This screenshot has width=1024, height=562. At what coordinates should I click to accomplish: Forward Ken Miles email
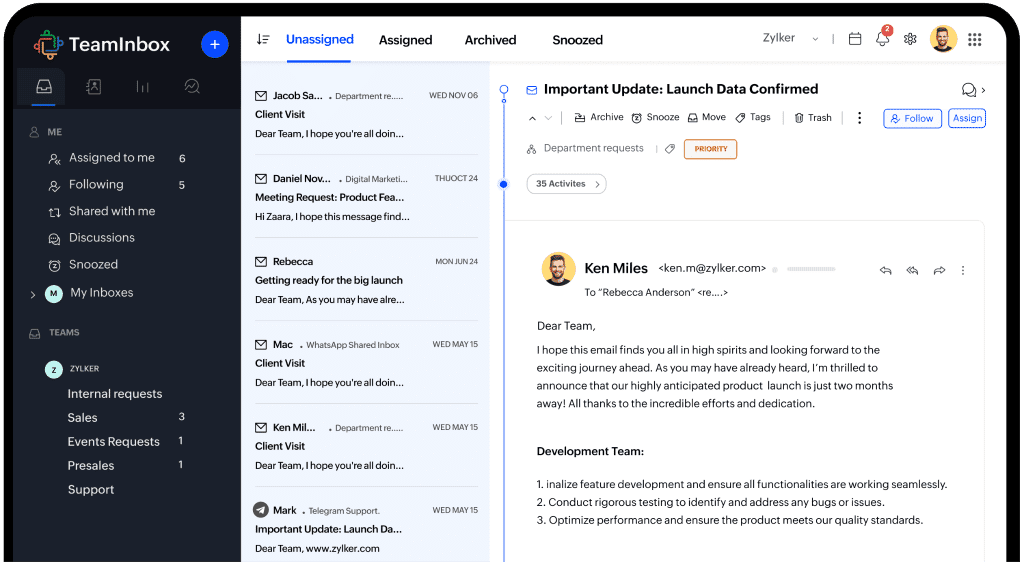click(939, 270)
